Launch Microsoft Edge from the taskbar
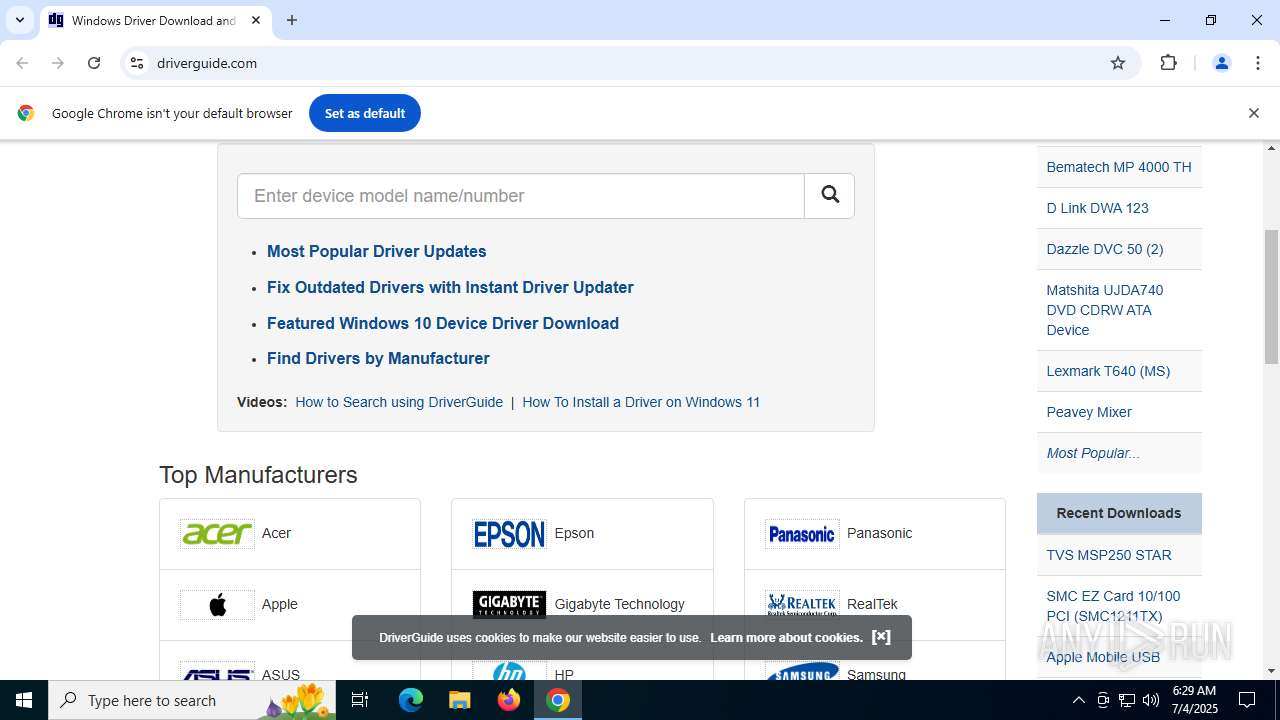 (x=411, y=700)
